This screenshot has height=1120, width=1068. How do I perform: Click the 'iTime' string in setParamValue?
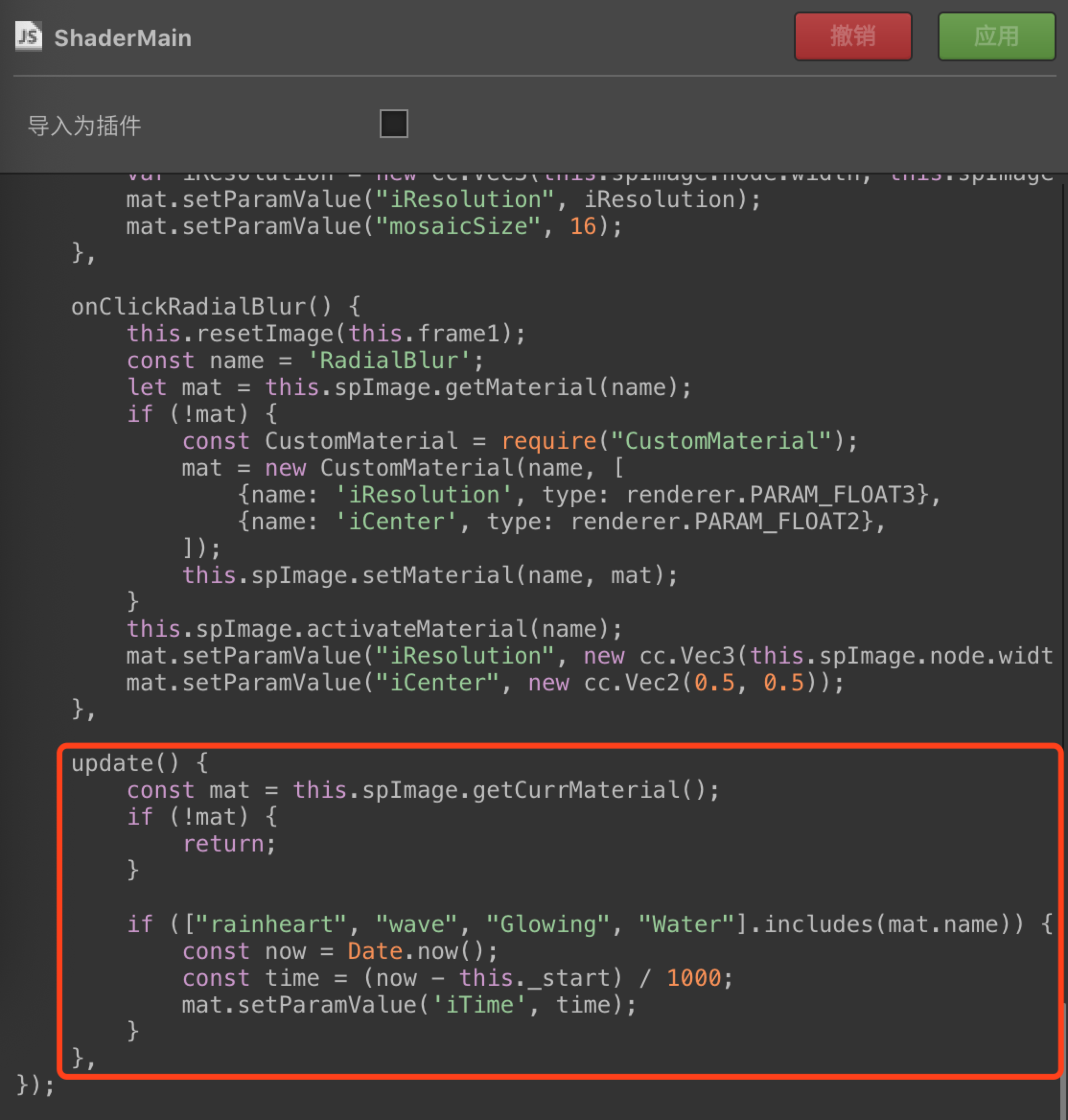pos(479,1005)
